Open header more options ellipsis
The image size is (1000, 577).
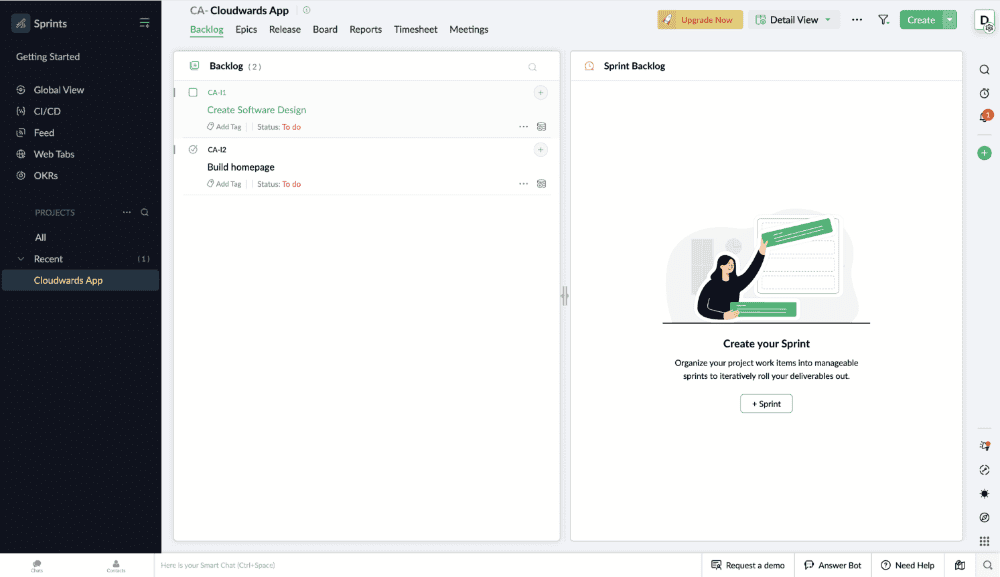coord(857,20)
